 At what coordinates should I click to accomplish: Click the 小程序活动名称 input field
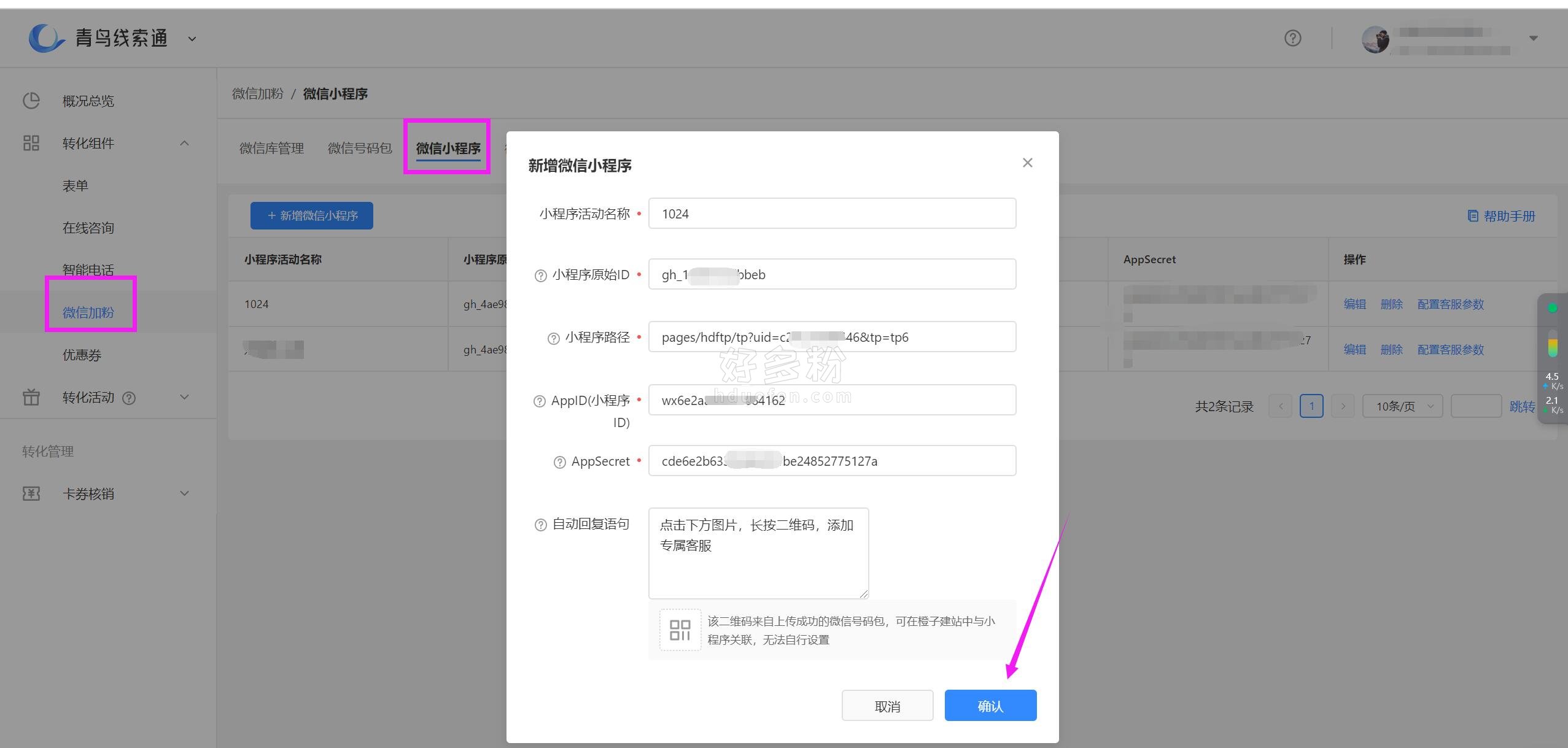tap(832, 214)
